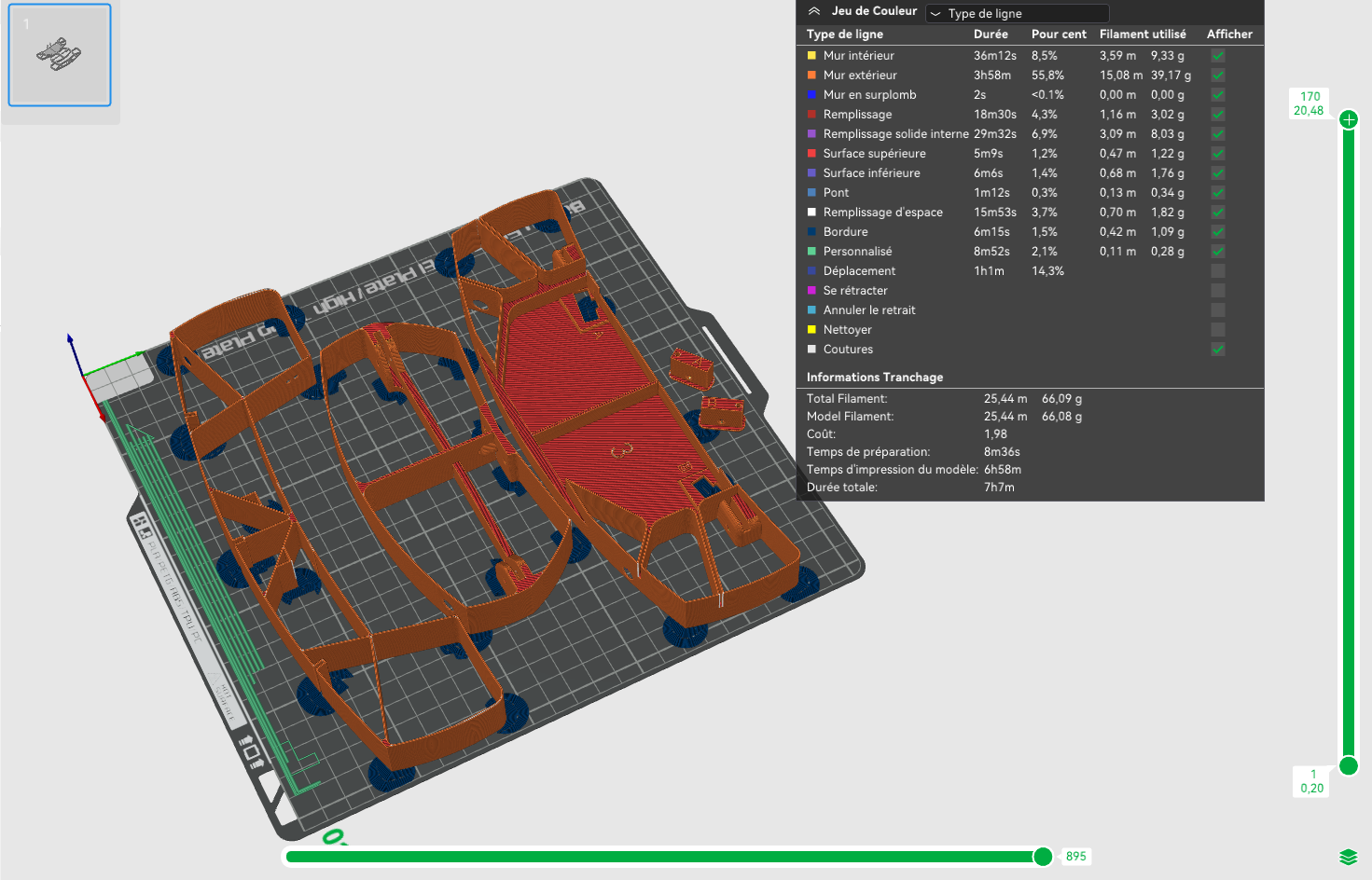This screenshot has height=880, width=1372.
Task: Hide Mur intérieur lines checkbox
Action: coord(1218,56)
